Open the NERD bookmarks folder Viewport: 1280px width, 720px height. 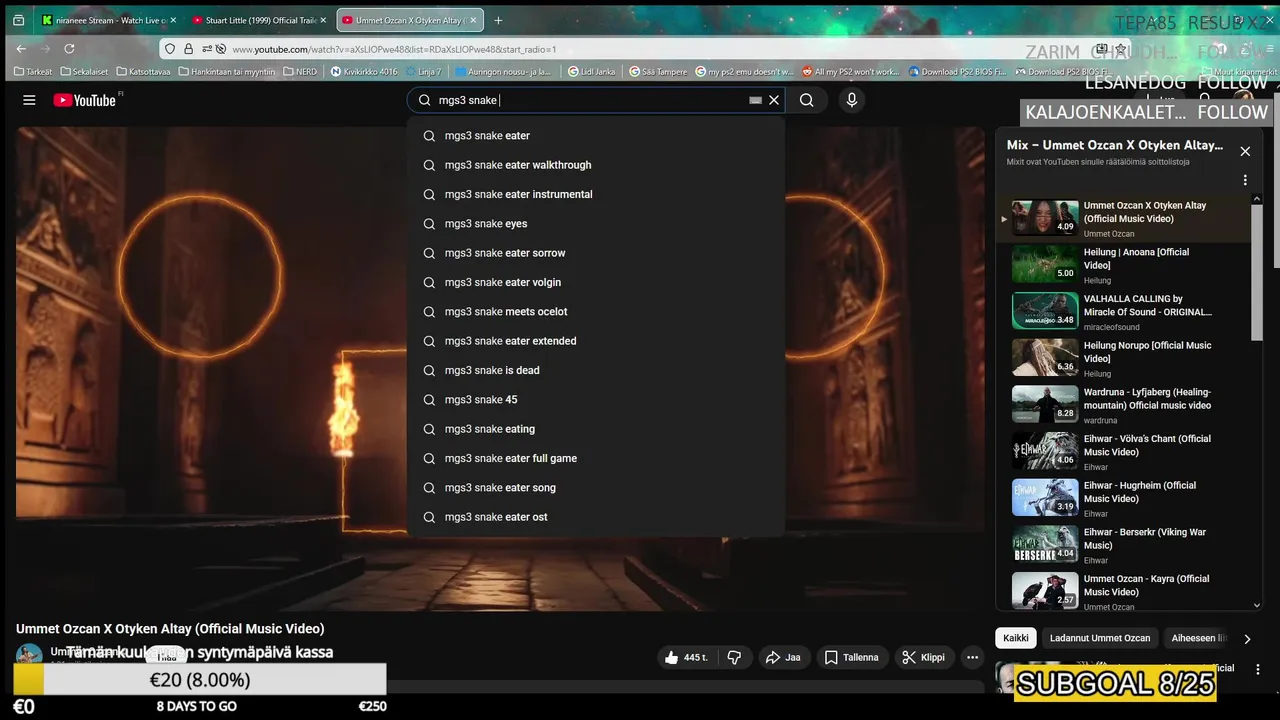(x=300, y=72)
